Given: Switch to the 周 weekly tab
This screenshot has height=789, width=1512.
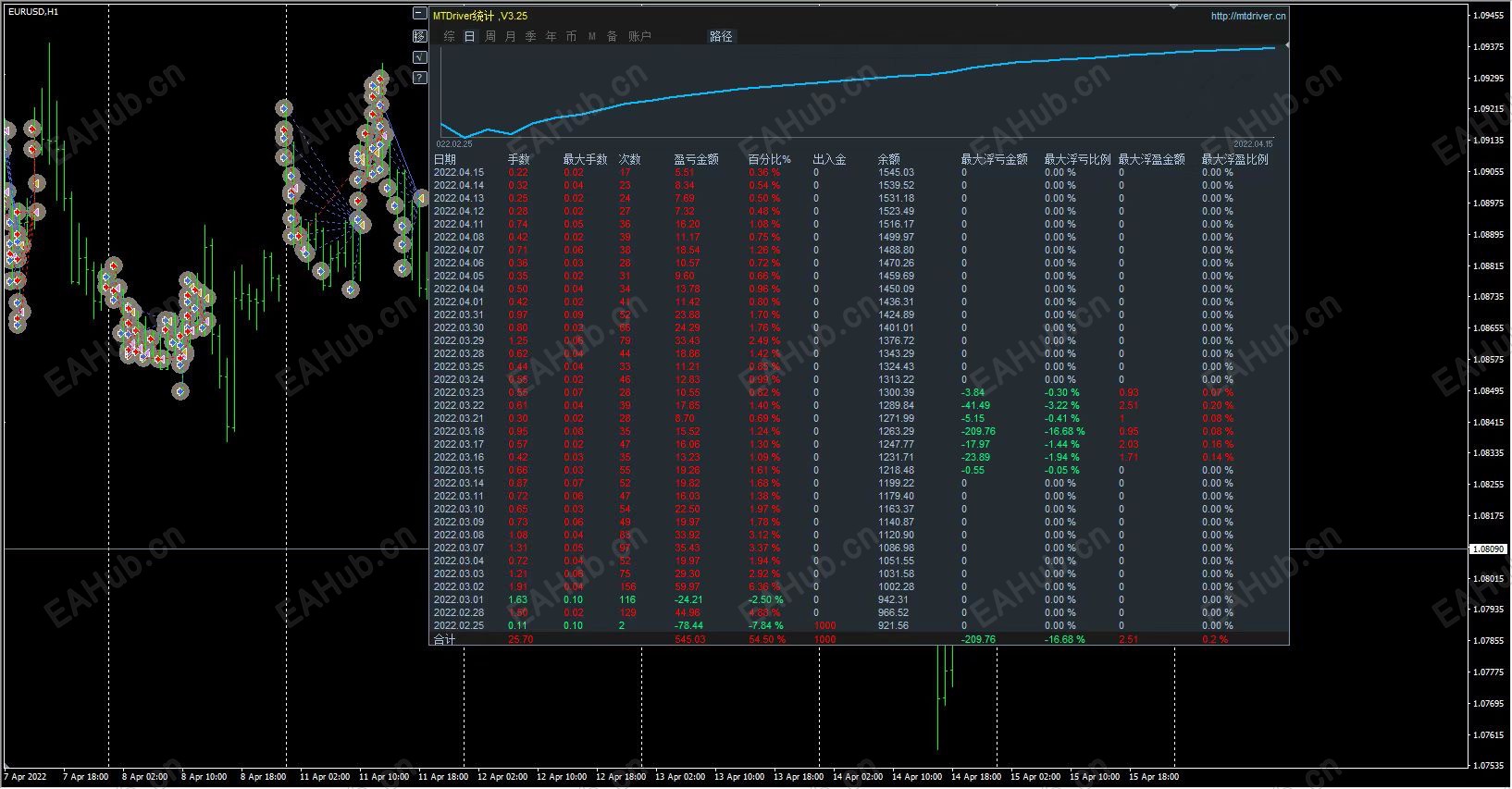Looking at the screenshot, I should click(x=490, y=36).
